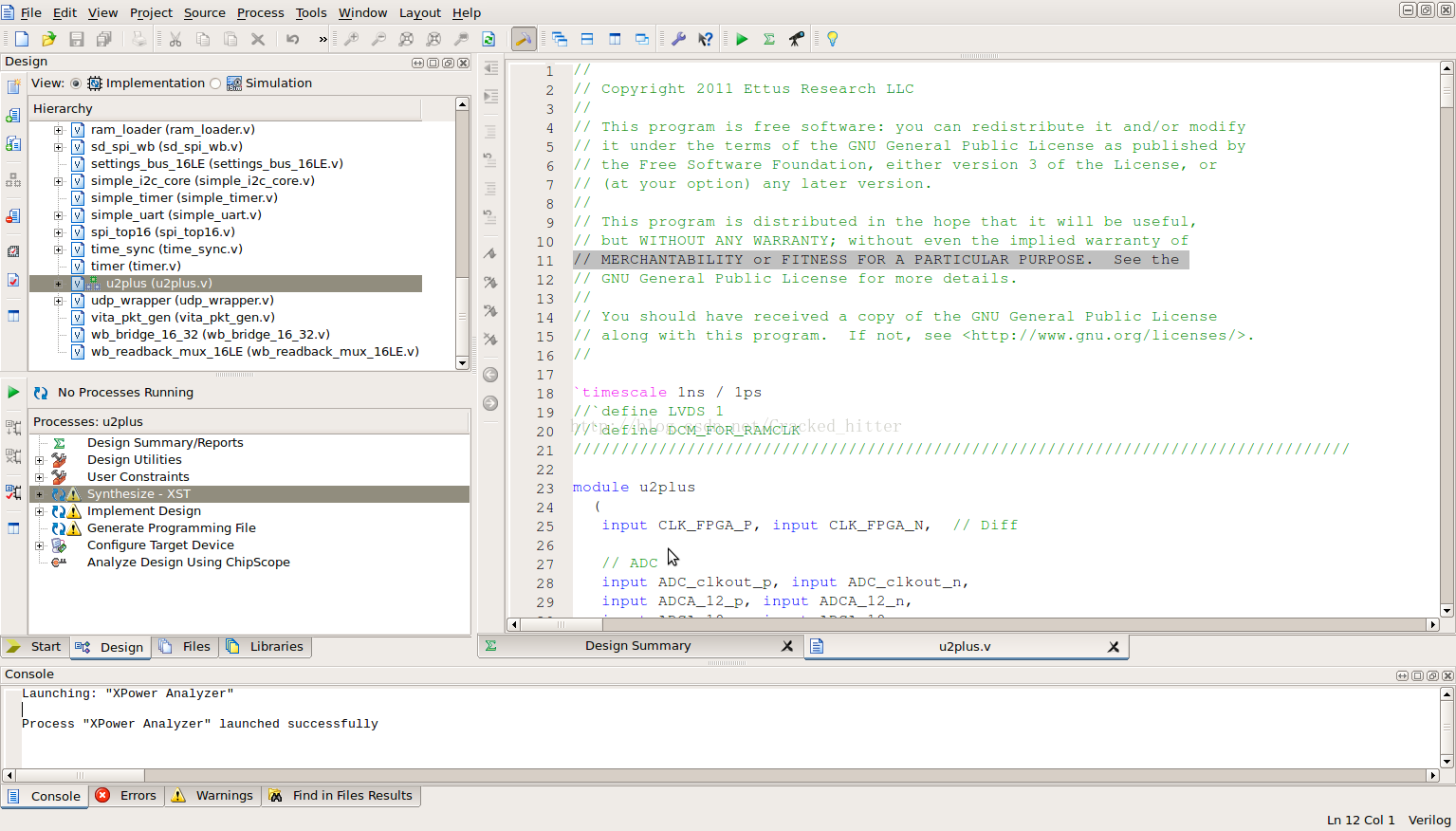Switch to the Warnings tab

coord(212,796)
